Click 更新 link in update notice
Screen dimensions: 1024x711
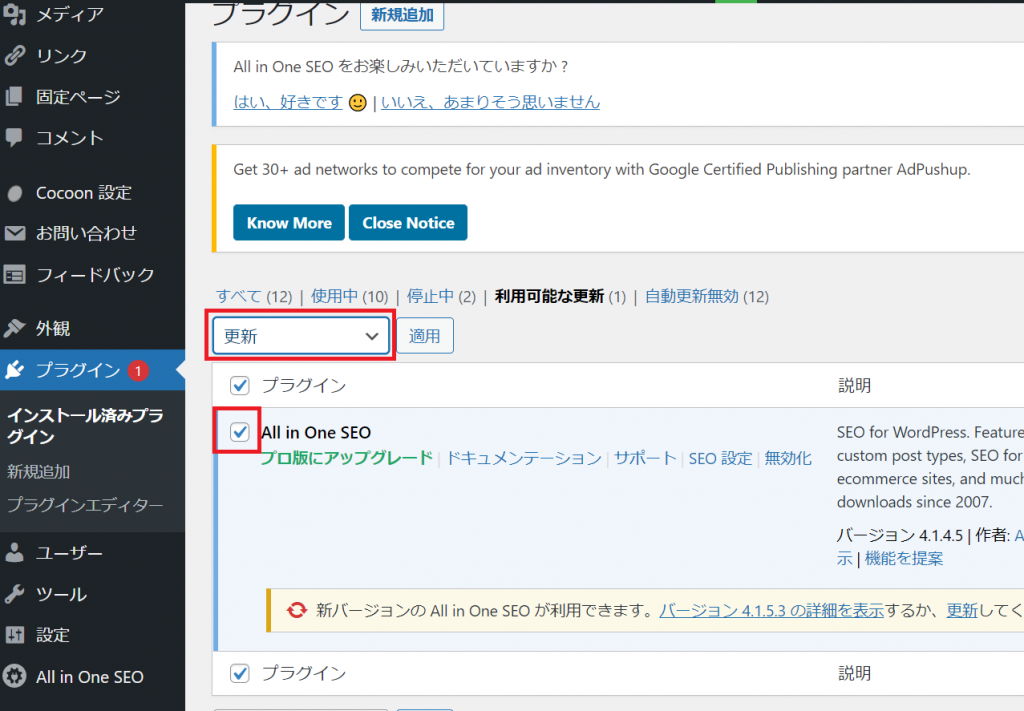coord(962,610)
